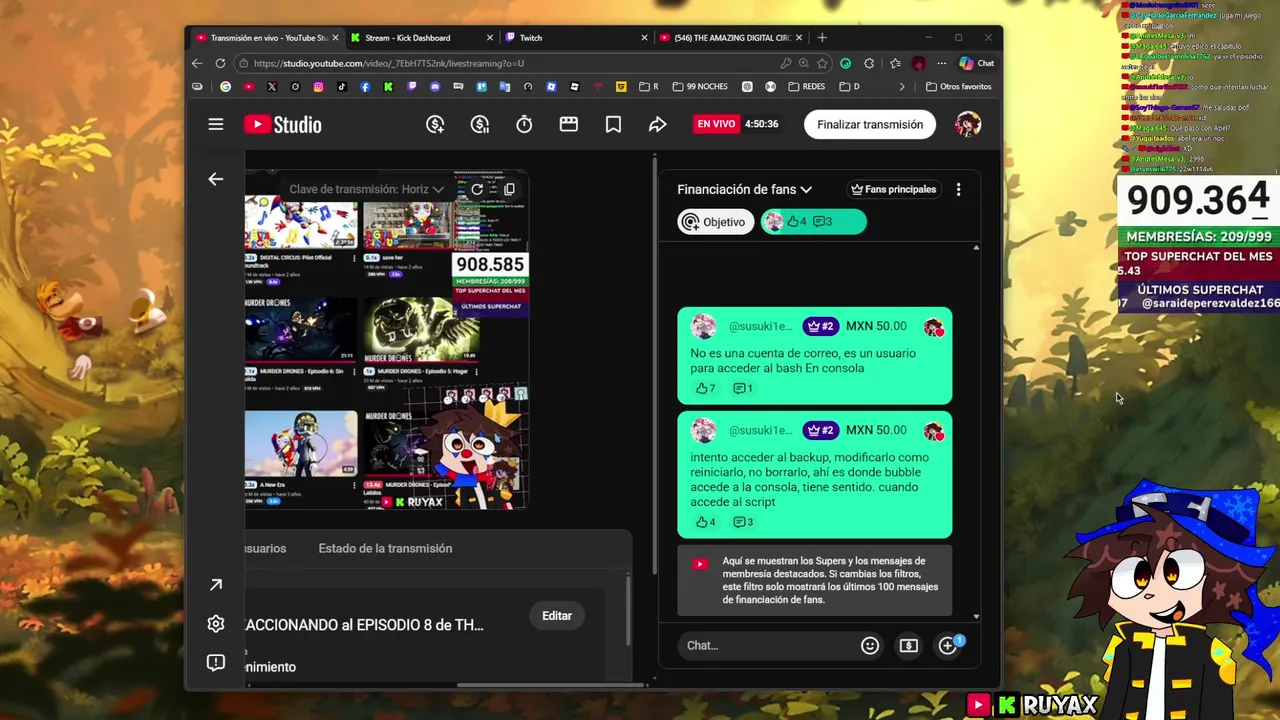Open the Copilot Chat button in browser
Screen dimensions: 1280x720
tap(977, 63)
